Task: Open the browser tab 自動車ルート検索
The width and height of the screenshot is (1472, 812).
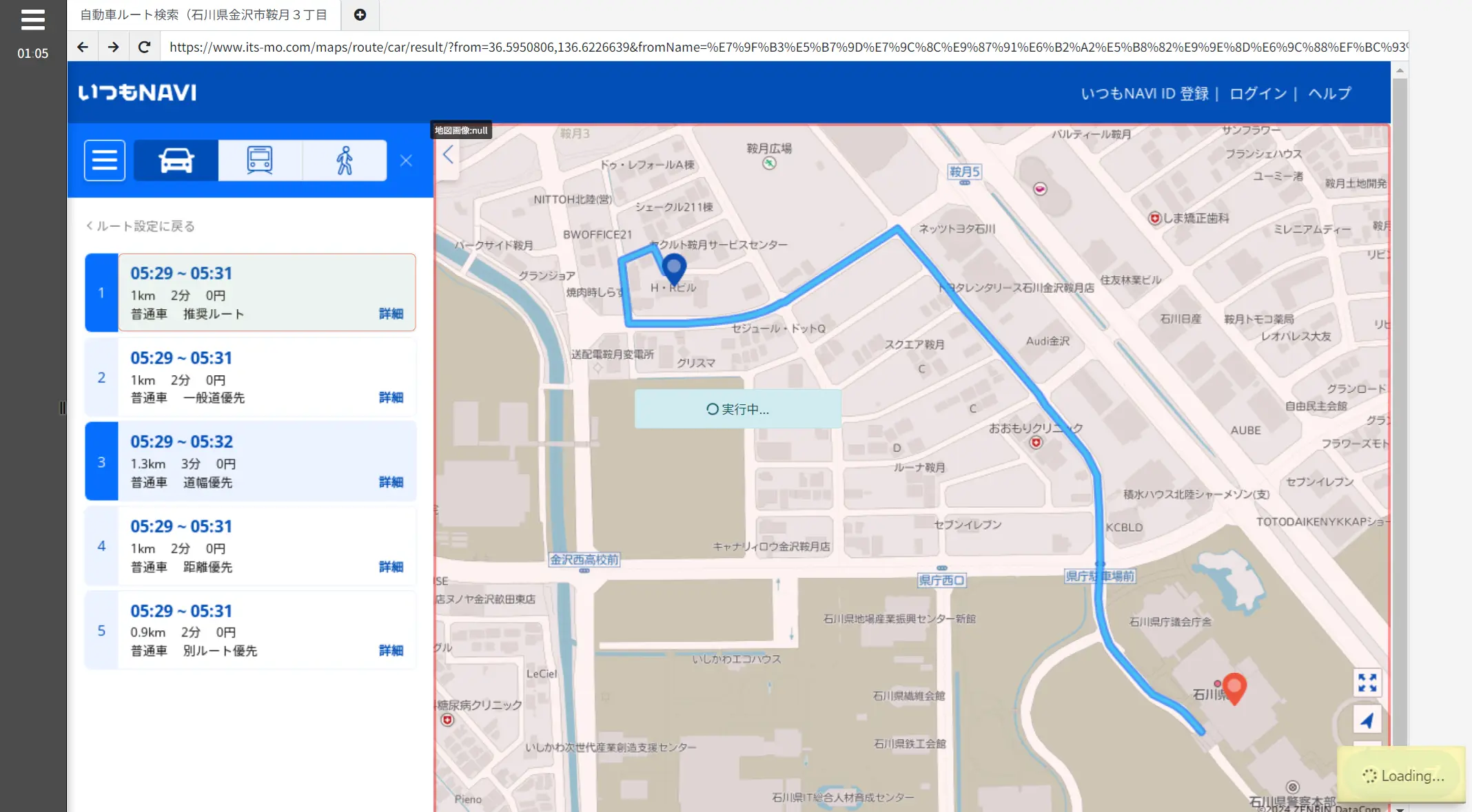Action: pyautogui.click(x=204, y=14)
